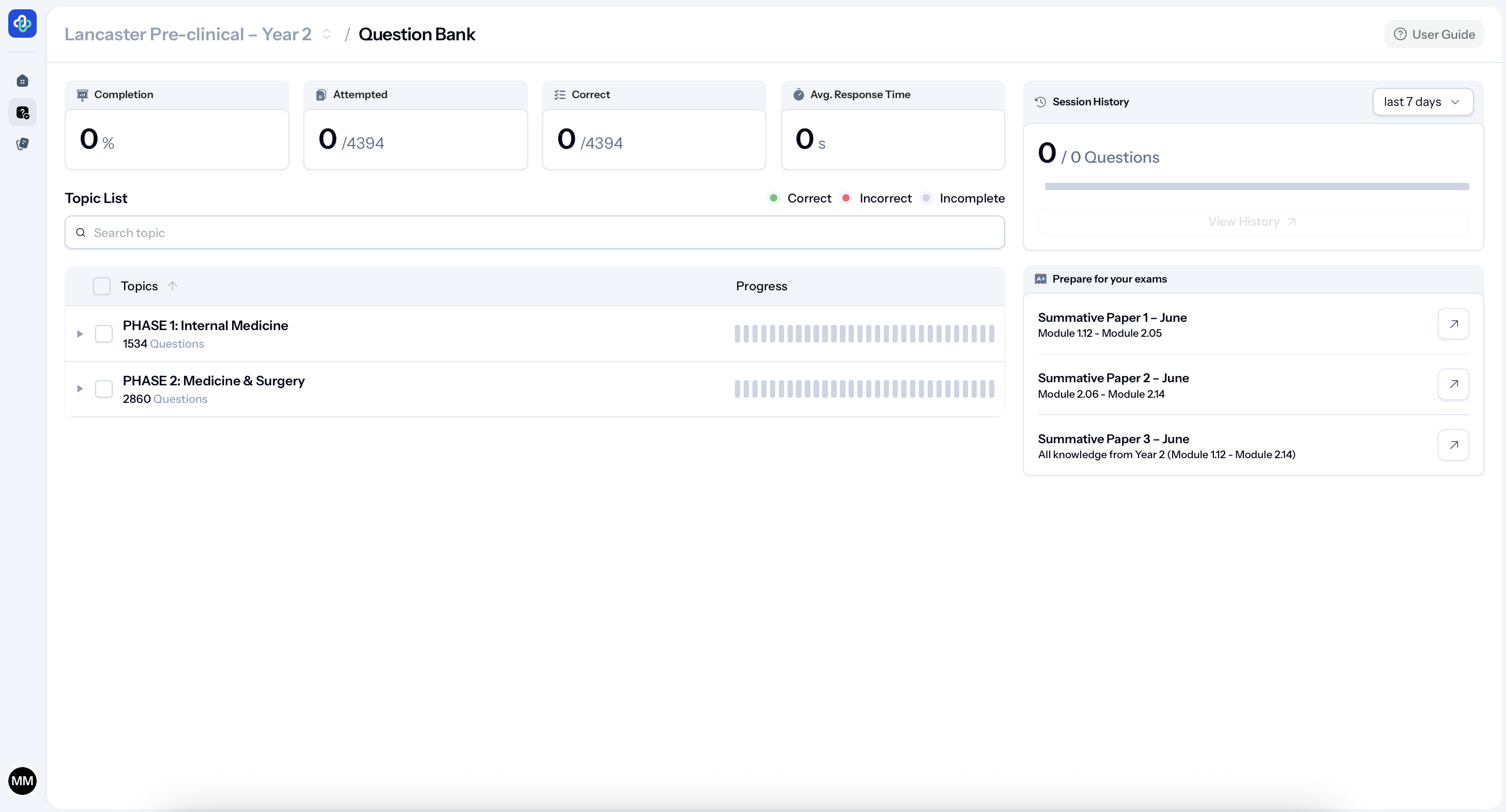The width and height of the screenshot is (1506, 812).
Task: Sort topics using the arrow icon
Action: click(x=172, y=286)
